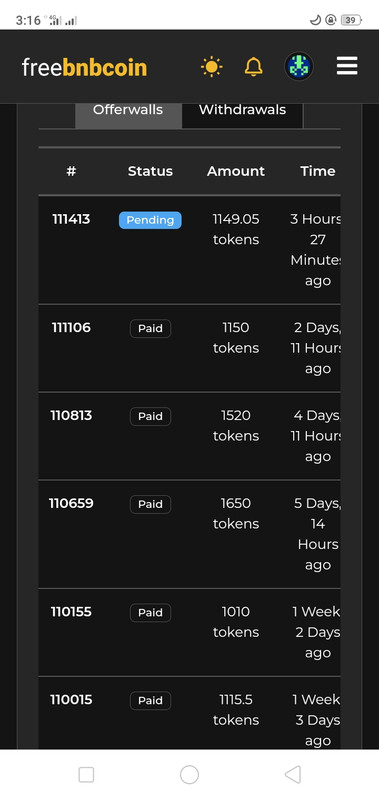
Task: Open the user avatar profile menu
Action: pos(298,66)
